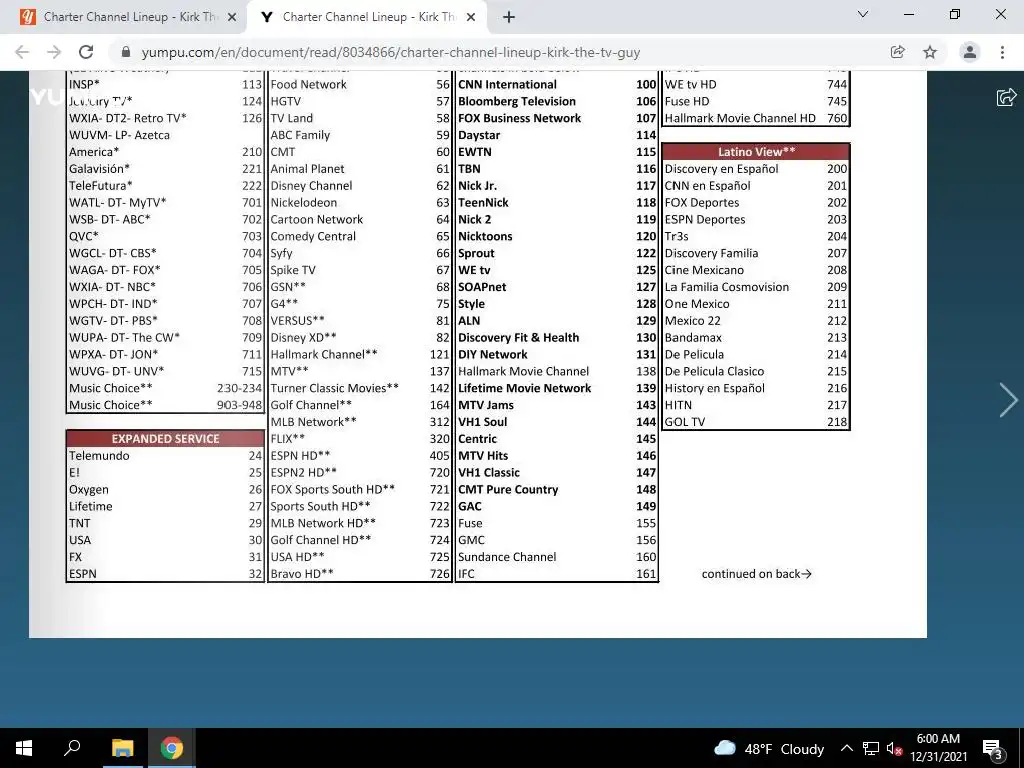This screenshot has height=768, width=1024.
Task: Open the notification center icon
Action: [993, 748]
